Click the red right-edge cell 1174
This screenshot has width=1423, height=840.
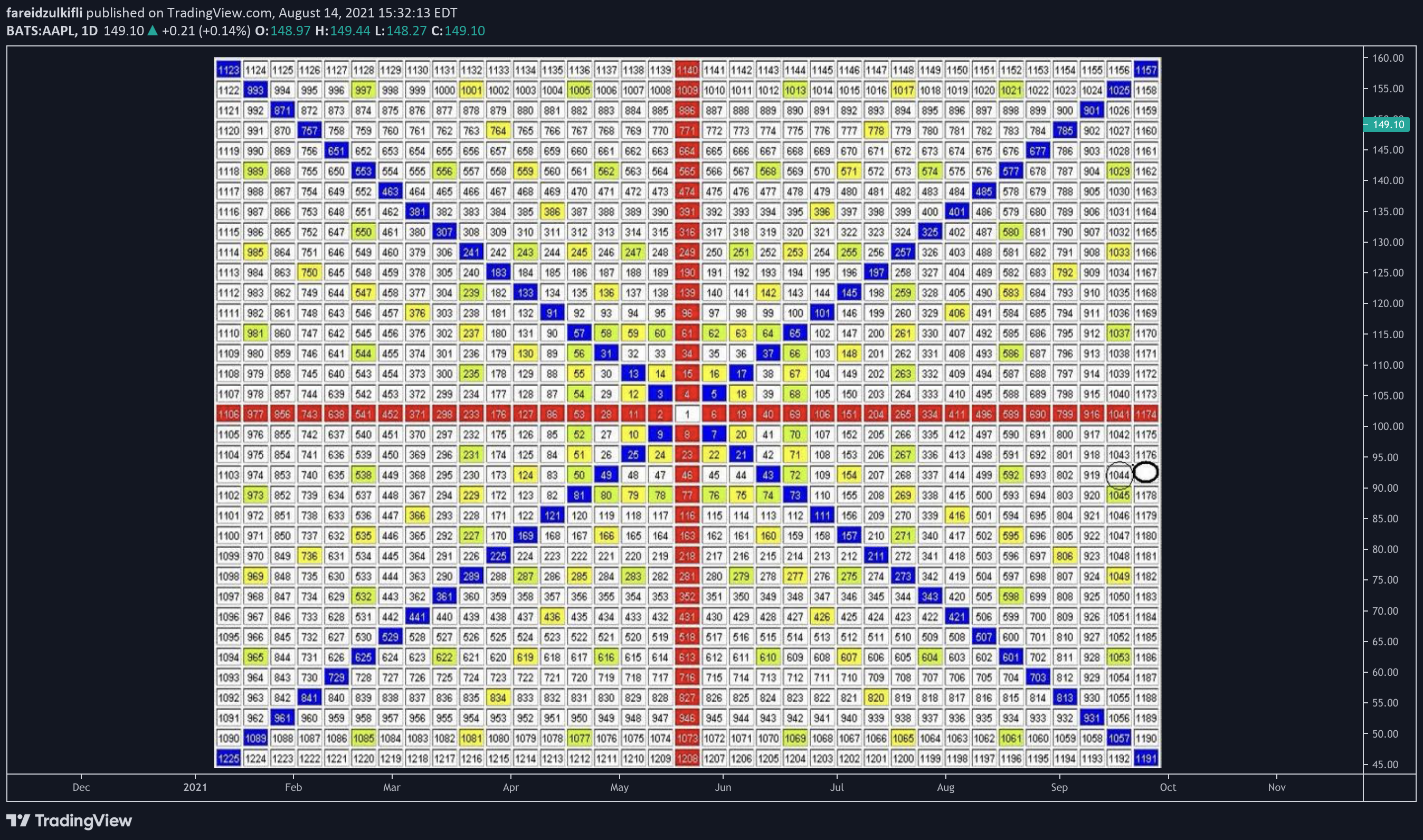[1145, 414]
